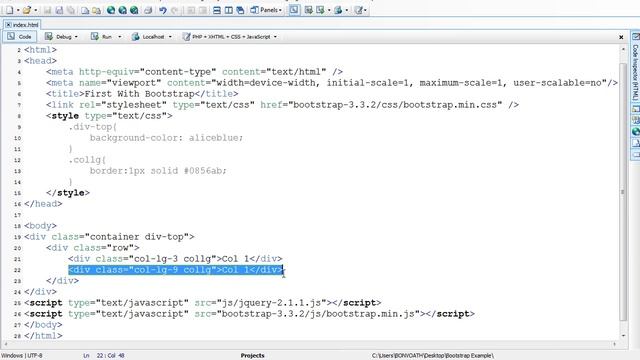Click the split horizontal layout icon
The height and width of the screenshot is (360, 640).
[x=217, y=10]
